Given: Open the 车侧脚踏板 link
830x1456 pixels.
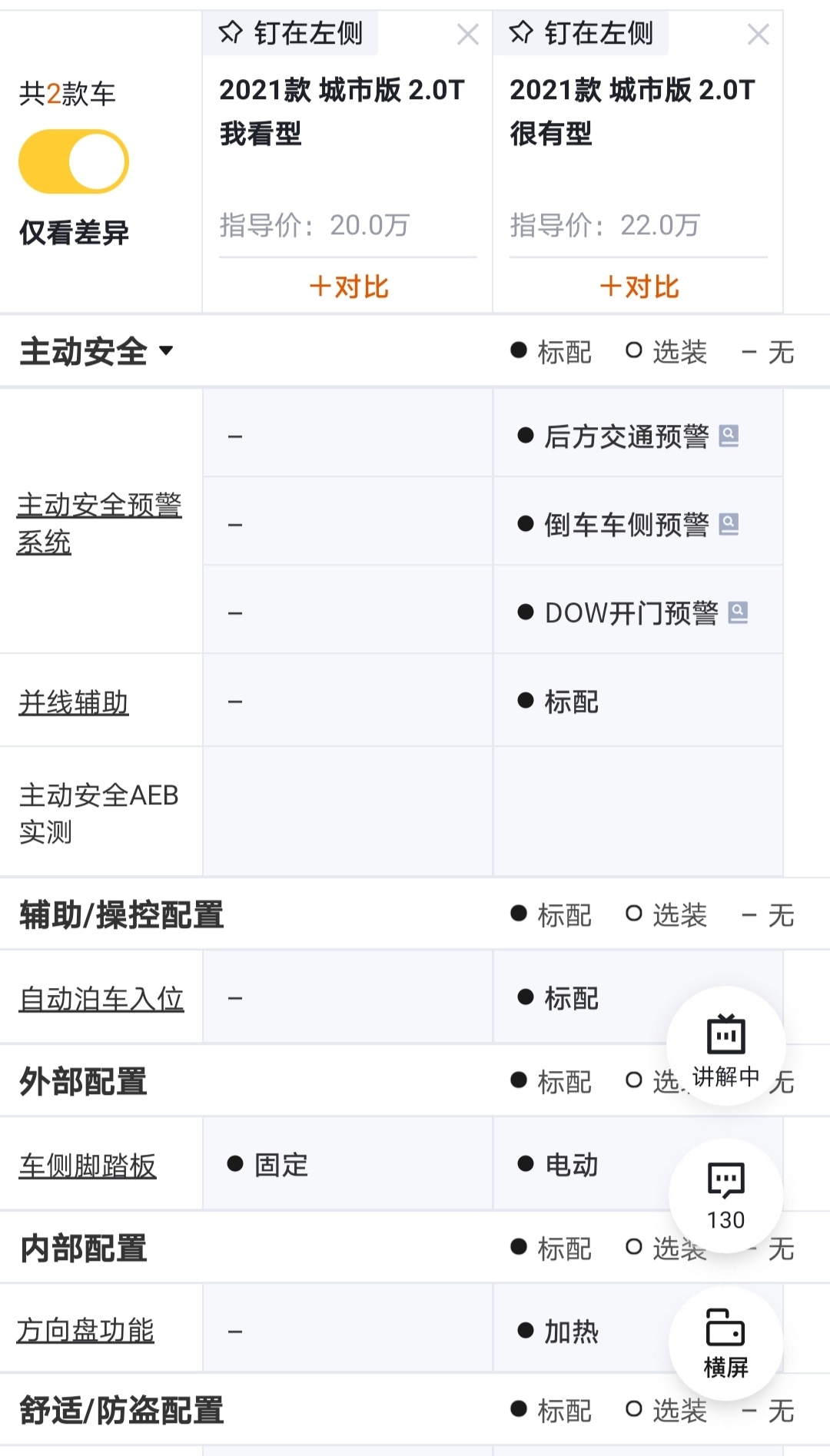Looking at the screenshot, I should 88,1166.
